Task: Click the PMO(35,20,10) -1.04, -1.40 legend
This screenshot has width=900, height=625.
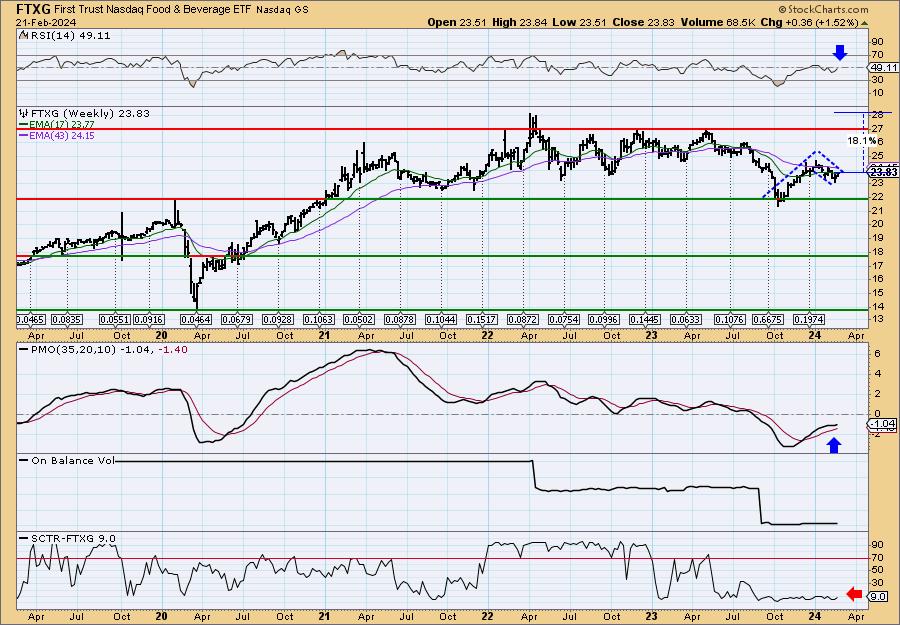Action: 107,350
